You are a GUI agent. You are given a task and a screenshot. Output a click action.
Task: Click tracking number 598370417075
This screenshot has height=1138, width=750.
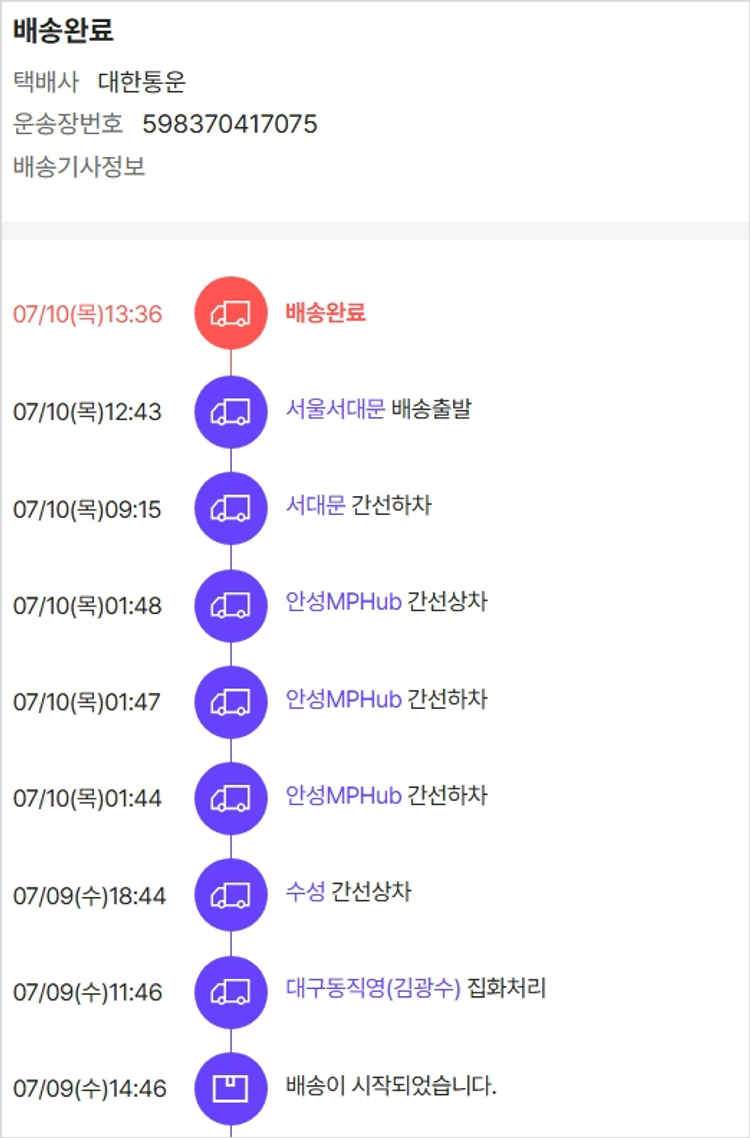230,124
